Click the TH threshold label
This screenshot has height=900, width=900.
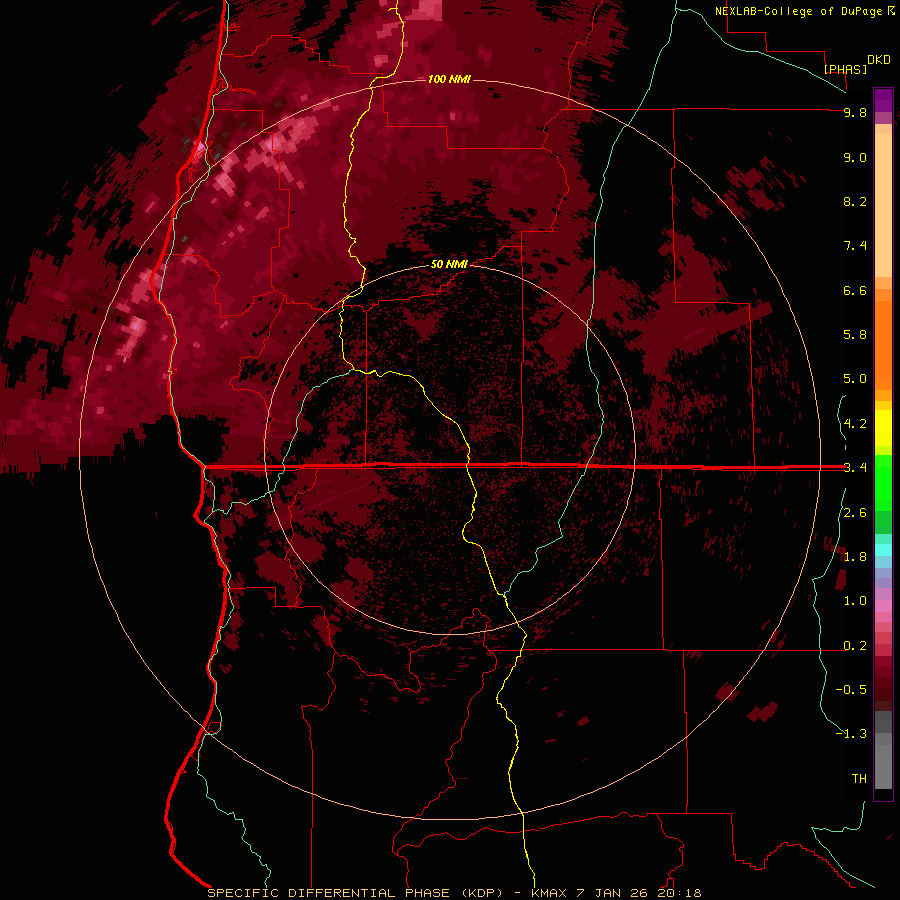(x=859, y=779)
